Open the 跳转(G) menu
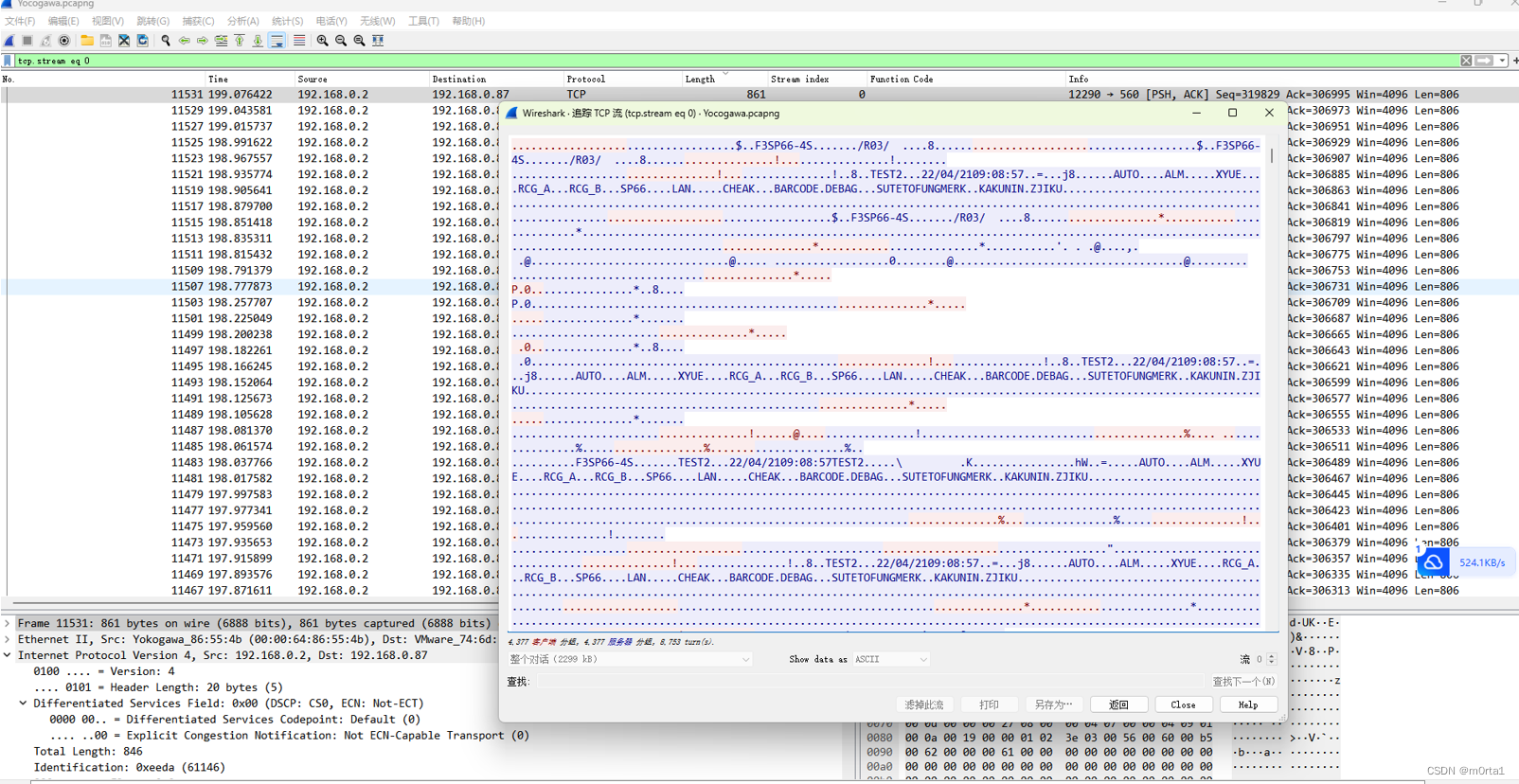The width and height of the screenshot is (1519, 784). 152,21
